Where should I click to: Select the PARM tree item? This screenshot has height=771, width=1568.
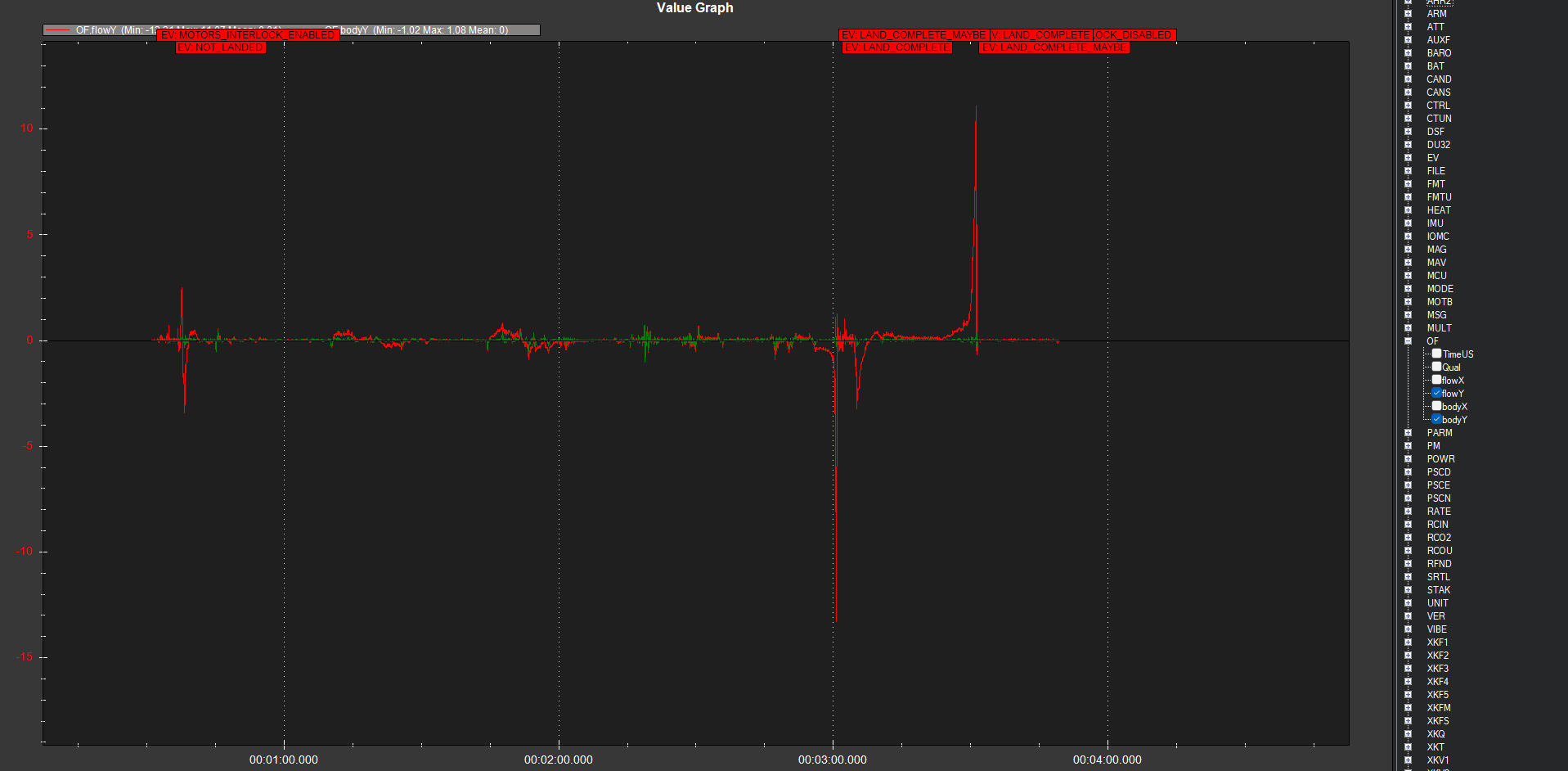(1440, 433)
